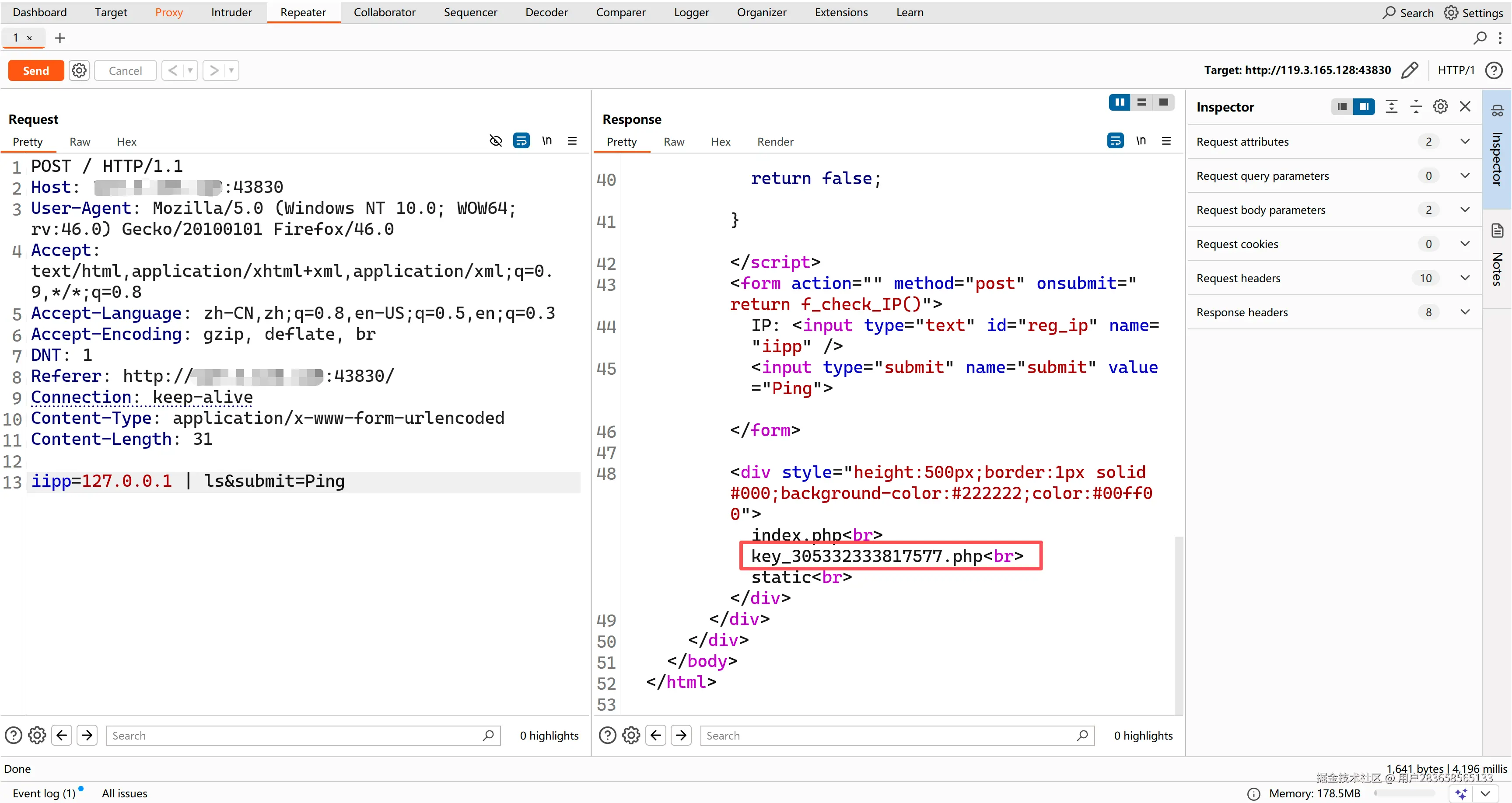Image resolution: width=1512 pixels, height=803 pixels.
Task: Click the Inspector settings gear icon
Action: tap(1440, 106)
